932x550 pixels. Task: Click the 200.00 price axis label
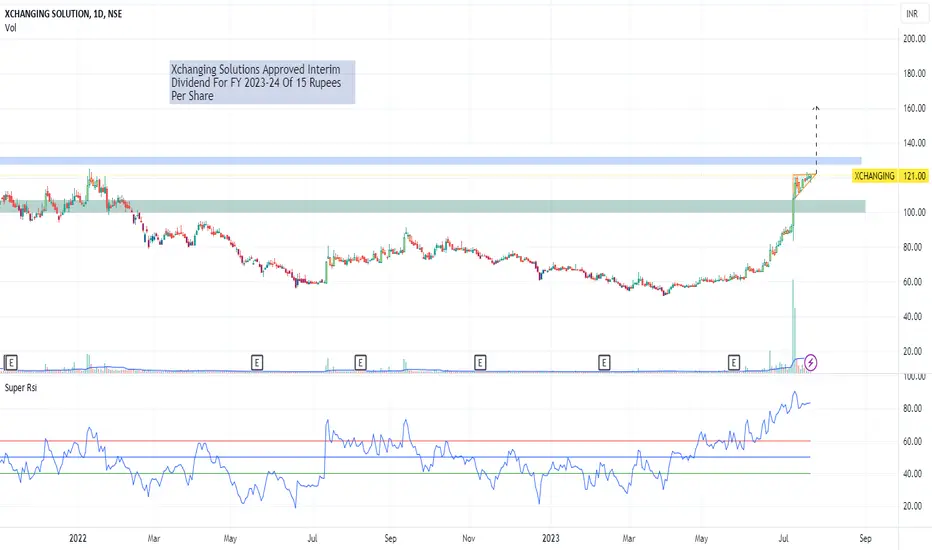click(x=914, y=39)
